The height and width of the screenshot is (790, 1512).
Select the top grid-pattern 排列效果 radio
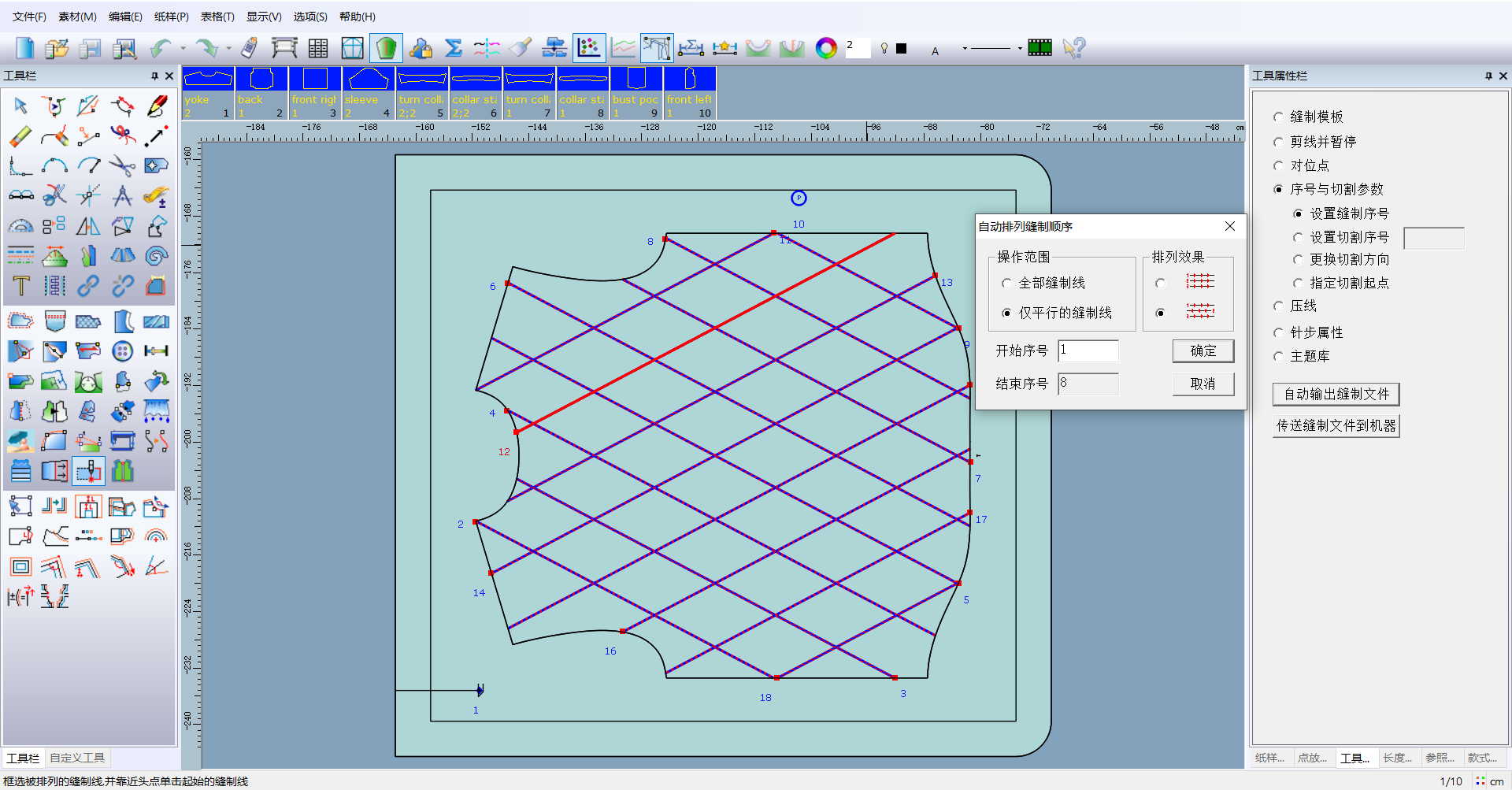(1160, 283)
